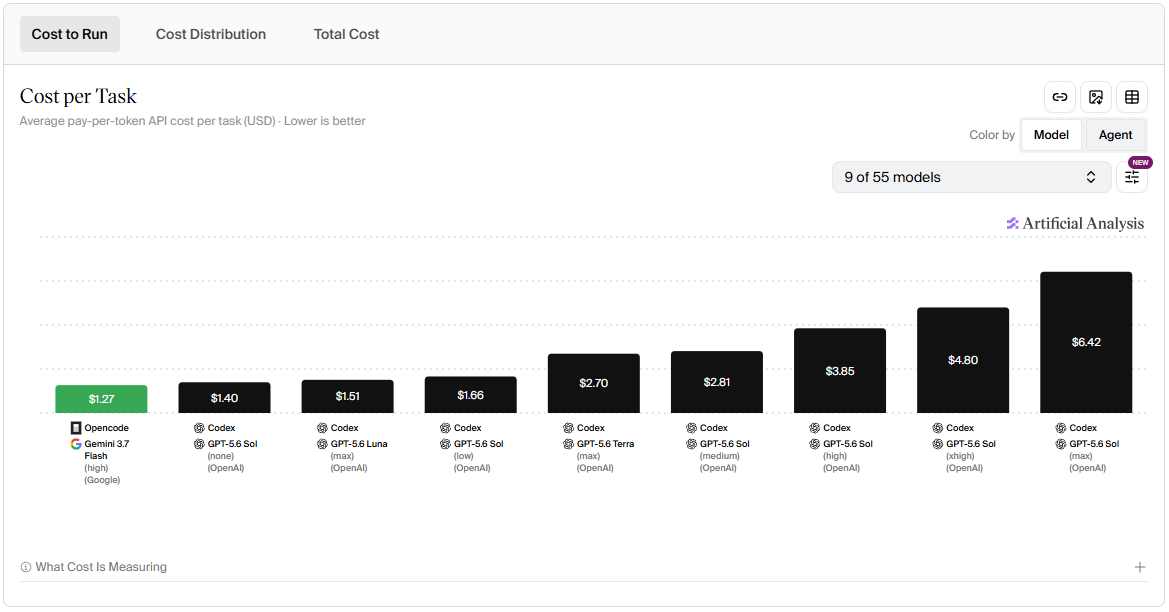Click the $3.85 bar
Viewport: 1169px width, 612px height.
click(840, 370)
